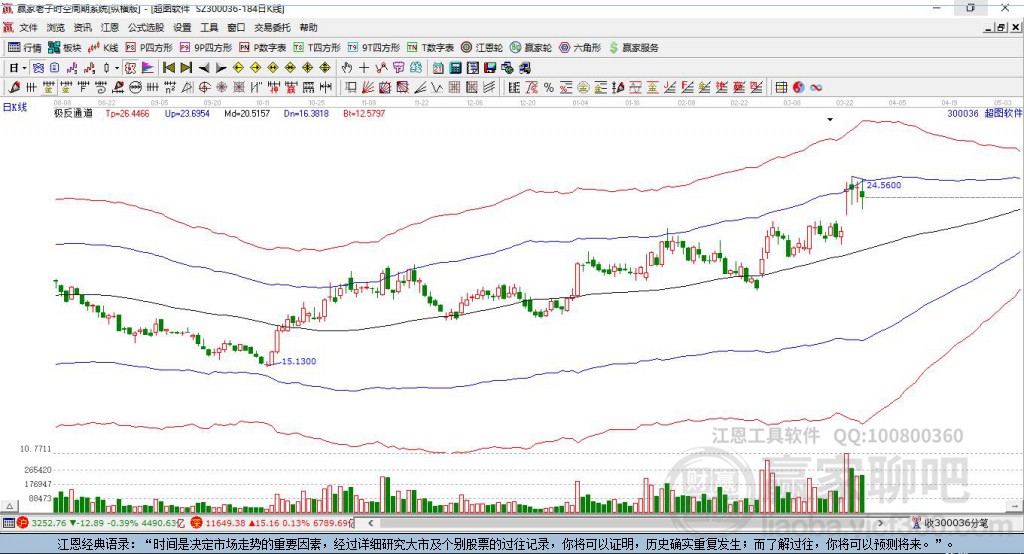Select the crosshair cursor tool

click(x=364, y=68)
